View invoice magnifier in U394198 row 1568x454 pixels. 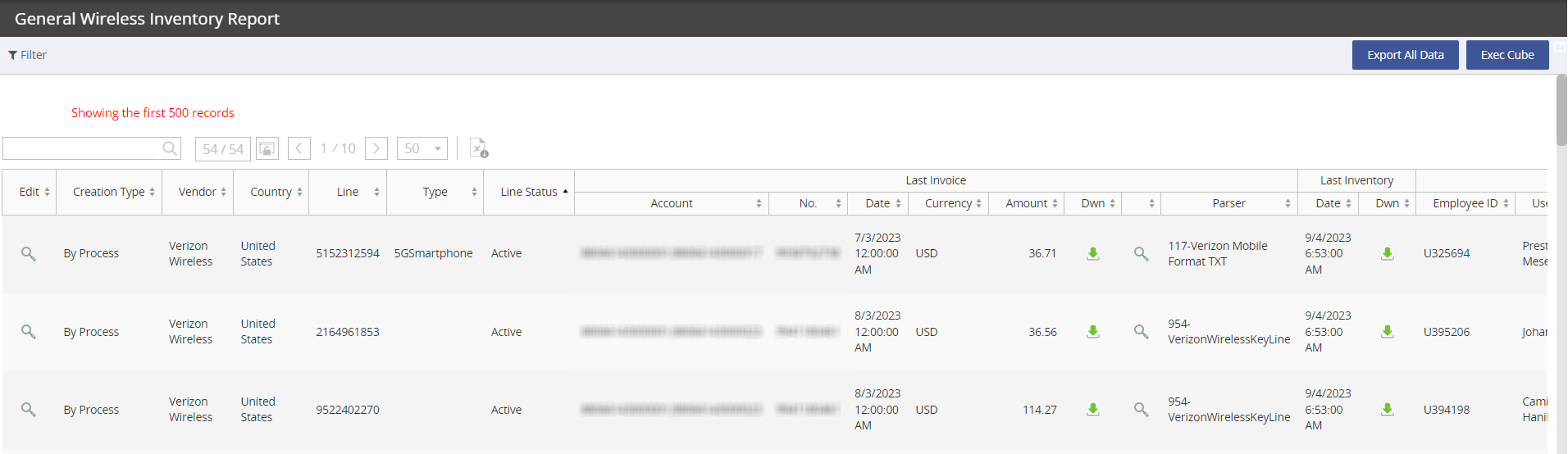coord(1141,410)
